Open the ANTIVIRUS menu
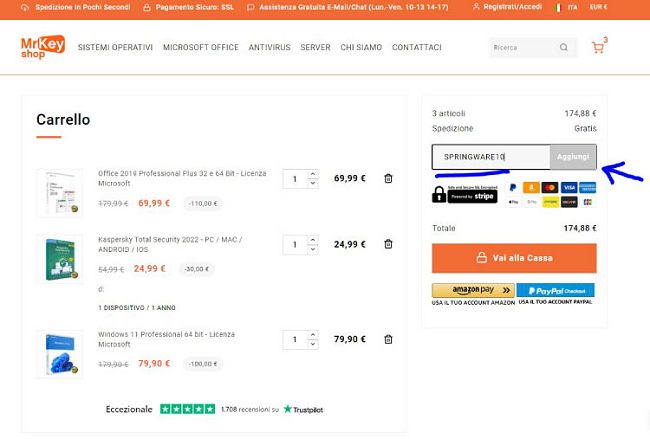650x439 pixels. [x=269, y=47]
